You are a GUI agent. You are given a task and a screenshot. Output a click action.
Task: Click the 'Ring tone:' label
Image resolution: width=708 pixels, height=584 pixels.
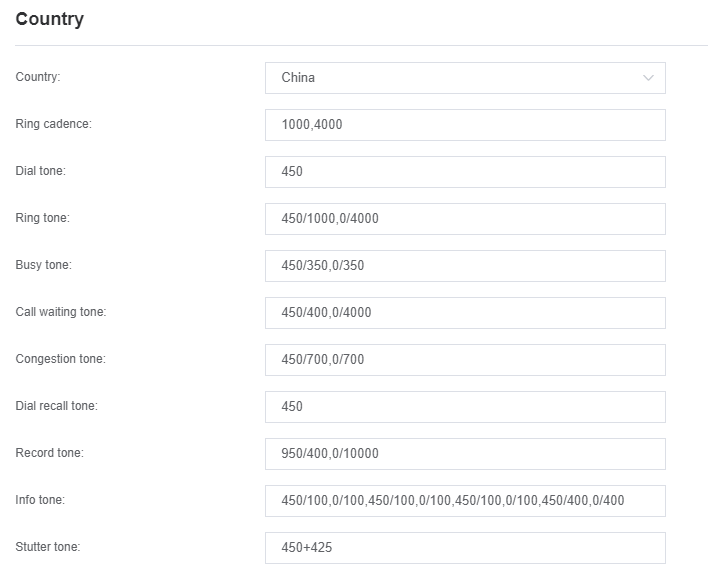coord(42,218)
